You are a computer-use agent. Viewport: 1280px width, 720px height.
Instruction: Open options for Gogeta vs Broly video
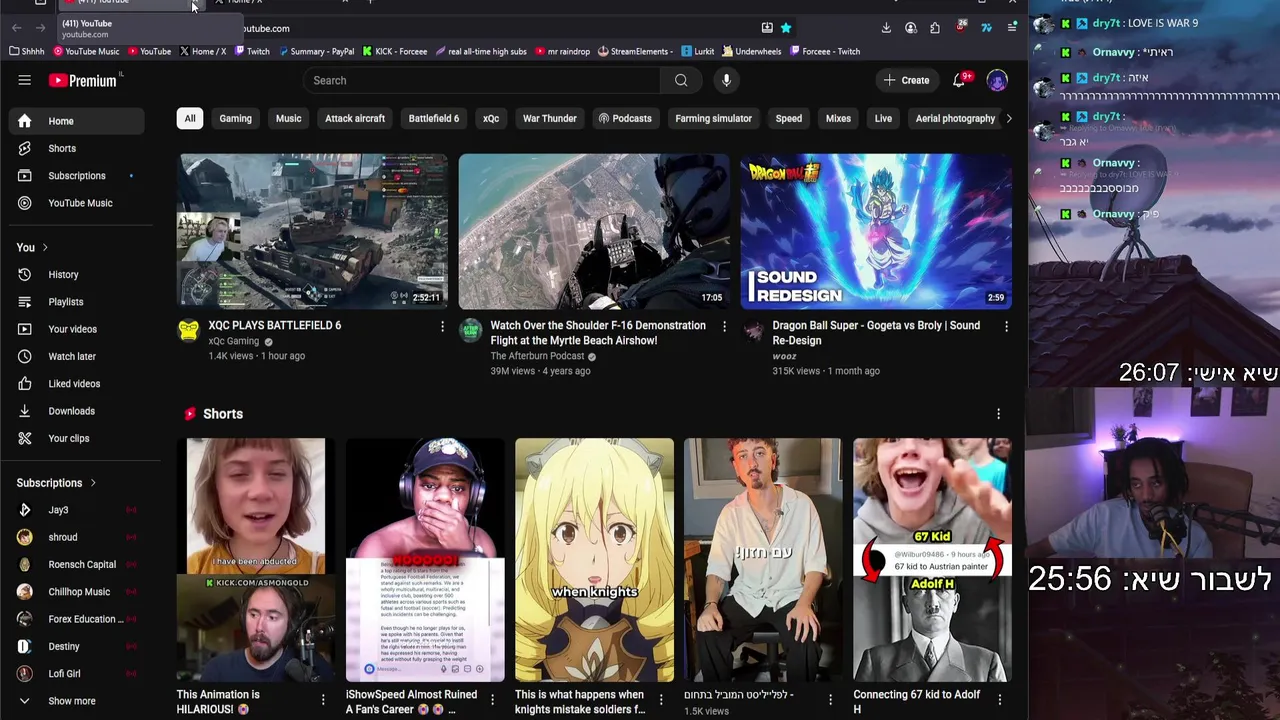(1006, 326)
